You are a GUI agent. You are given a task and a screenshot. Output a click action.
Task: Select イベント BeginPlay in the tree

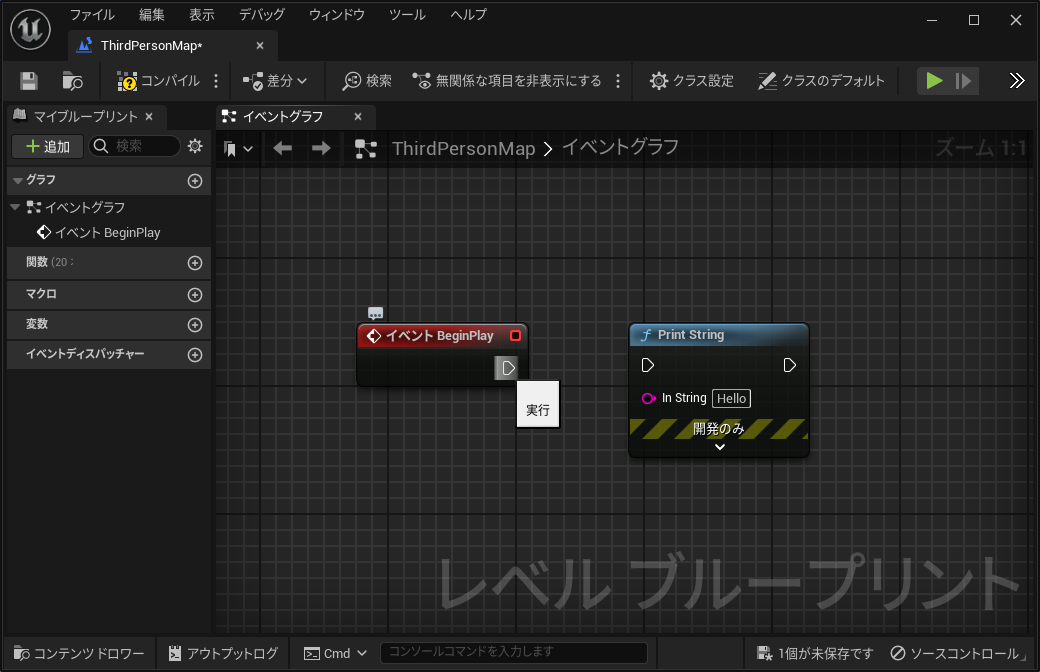[99, 233]
